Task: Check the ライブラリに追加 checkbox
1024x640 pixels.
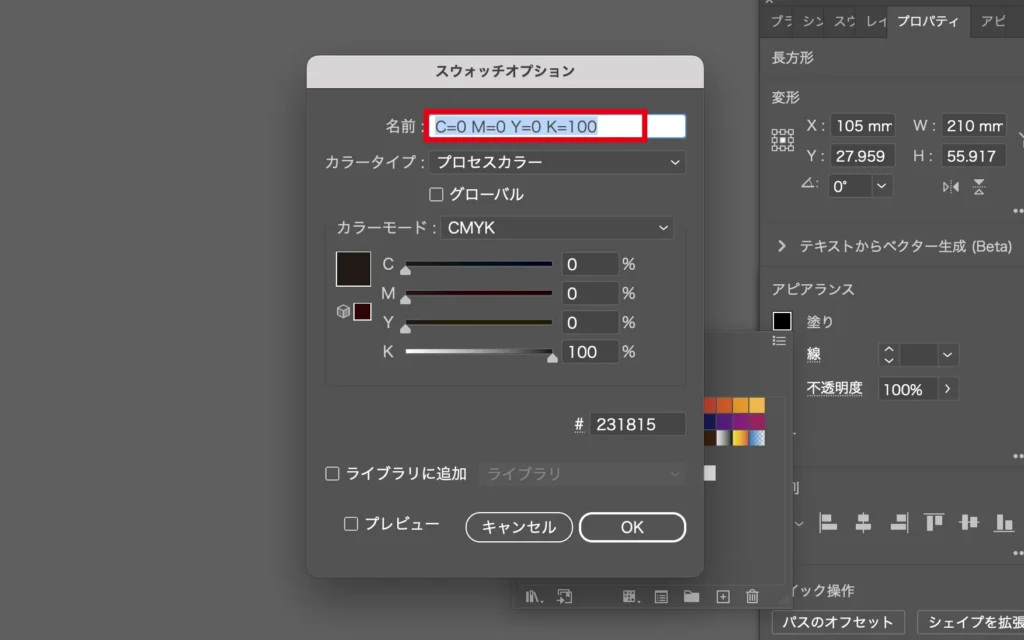Action: [x=333, y=474]
